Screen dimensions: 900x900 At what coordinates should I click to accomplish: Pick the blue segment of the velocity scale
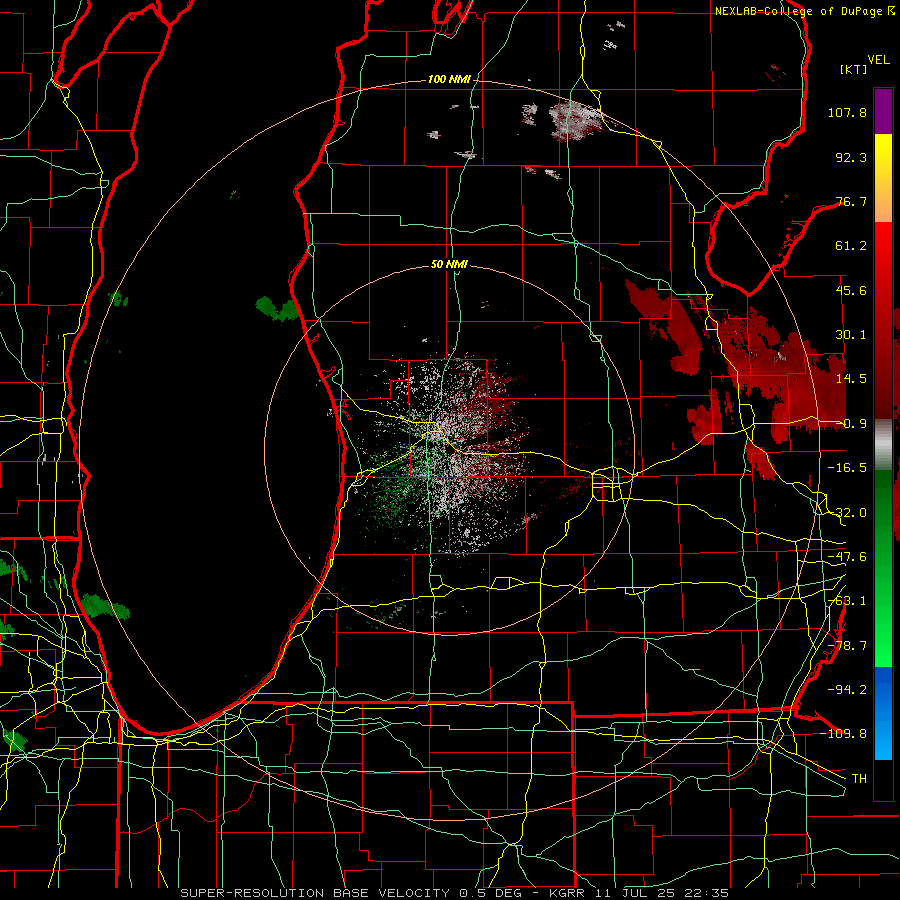pyautogui.click(x=883, y=713)
